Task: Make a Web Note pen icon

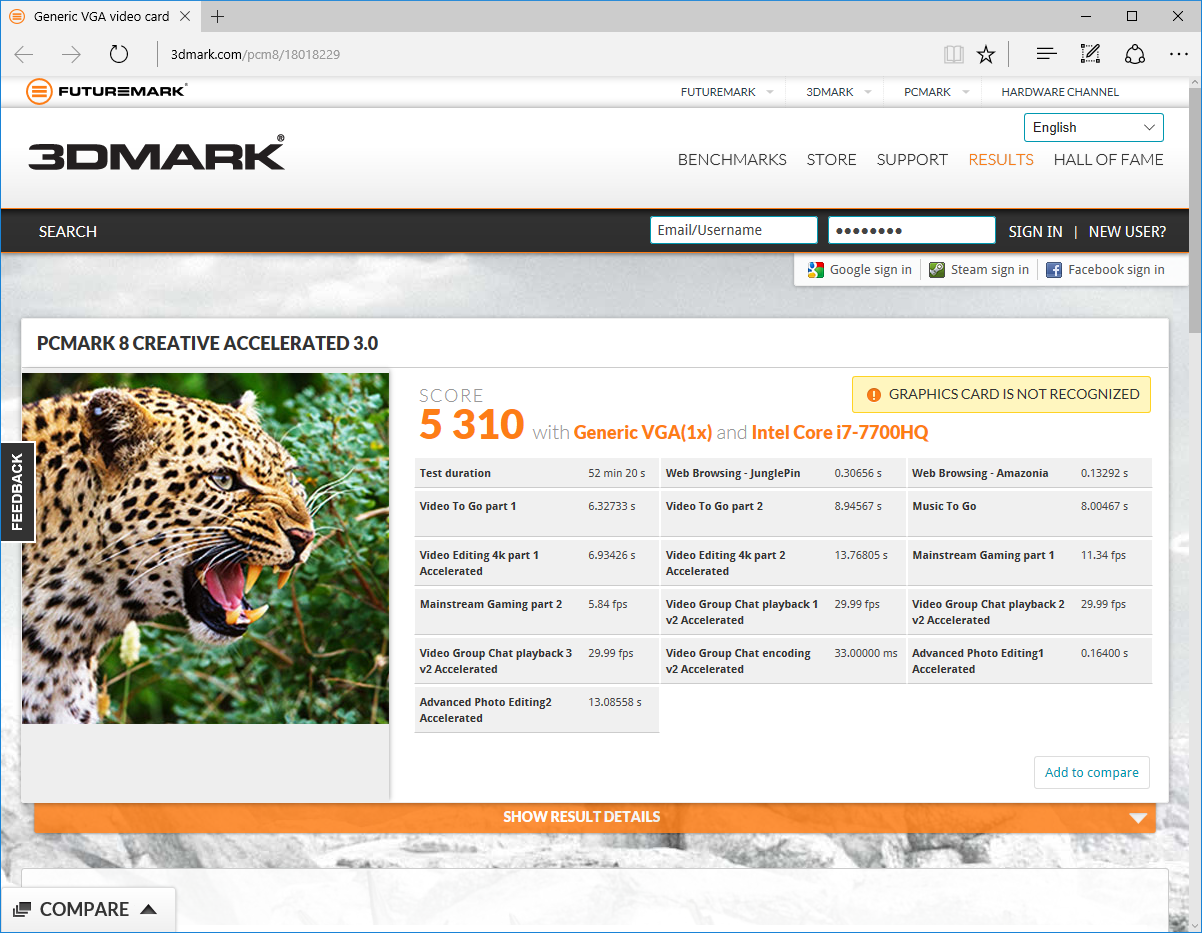Action: click(x=1090, y=54)
